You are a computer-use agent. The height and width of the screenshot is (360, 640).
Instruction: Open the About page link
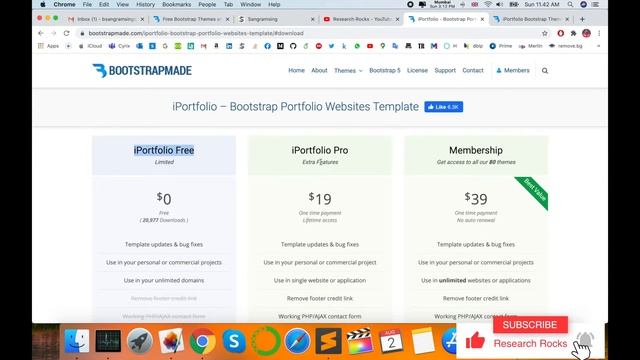(x=319, y=71)
